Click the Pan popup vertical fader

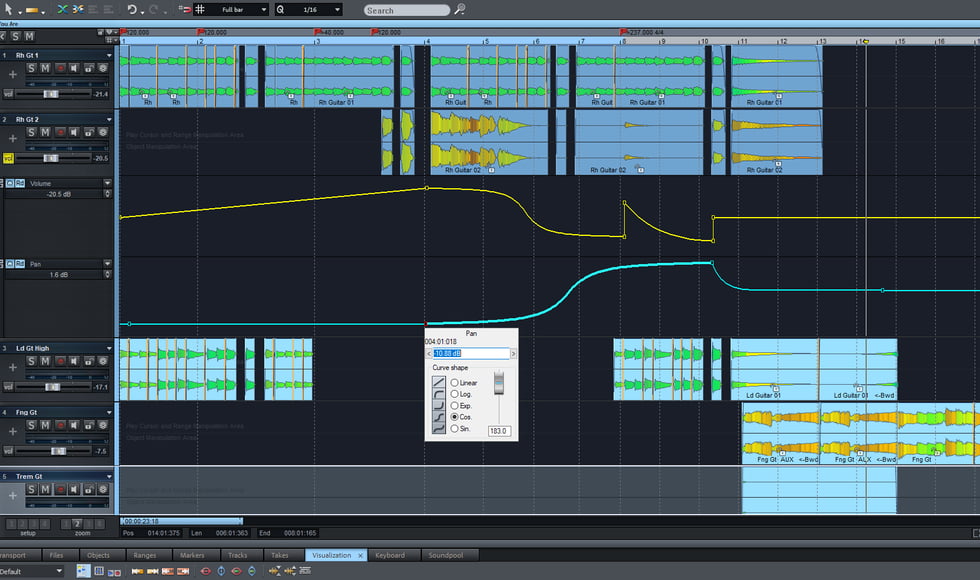coord(499,382)
